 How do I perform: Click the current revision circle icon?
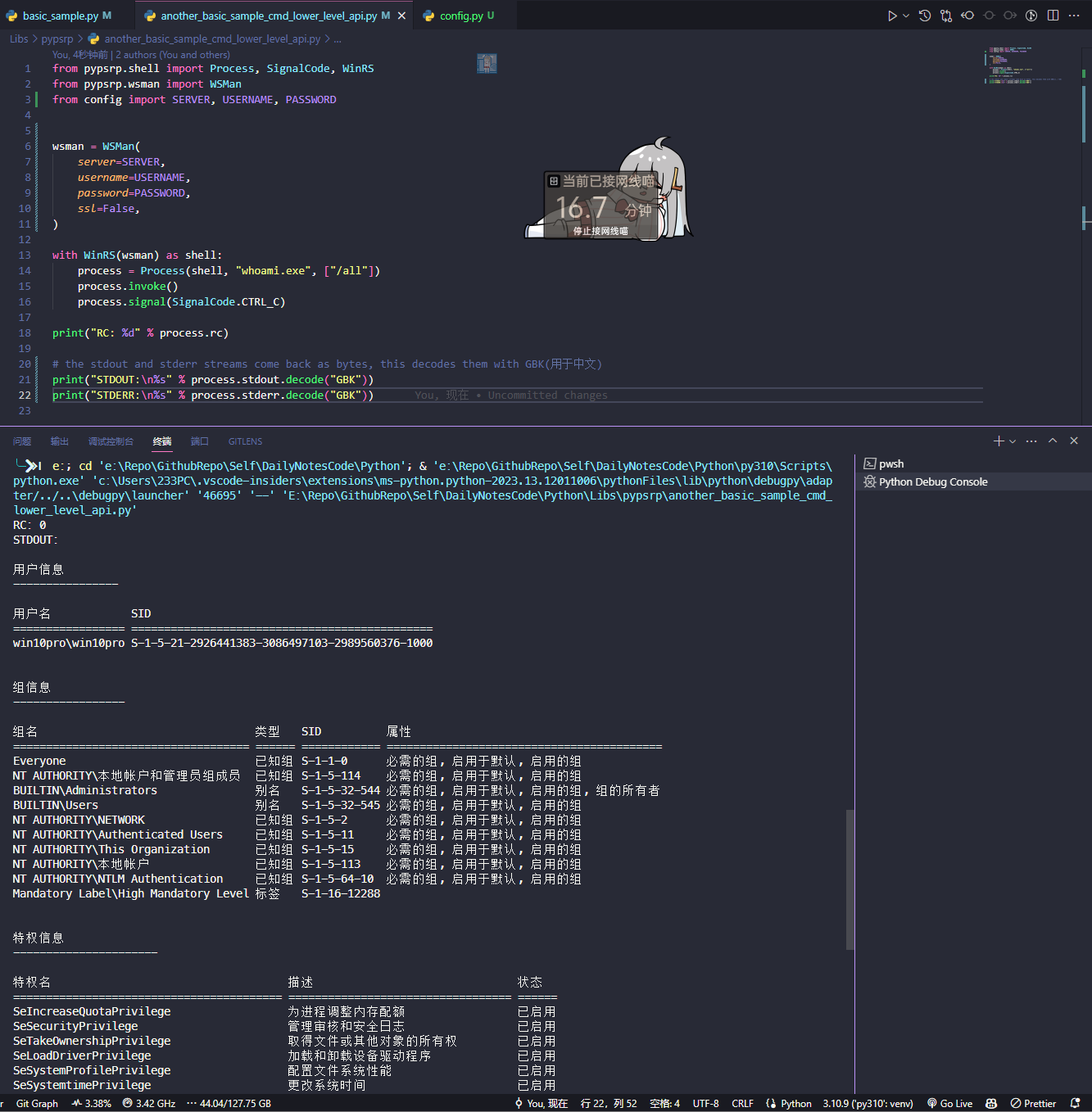pyautogui.click(x=989, y=16)
